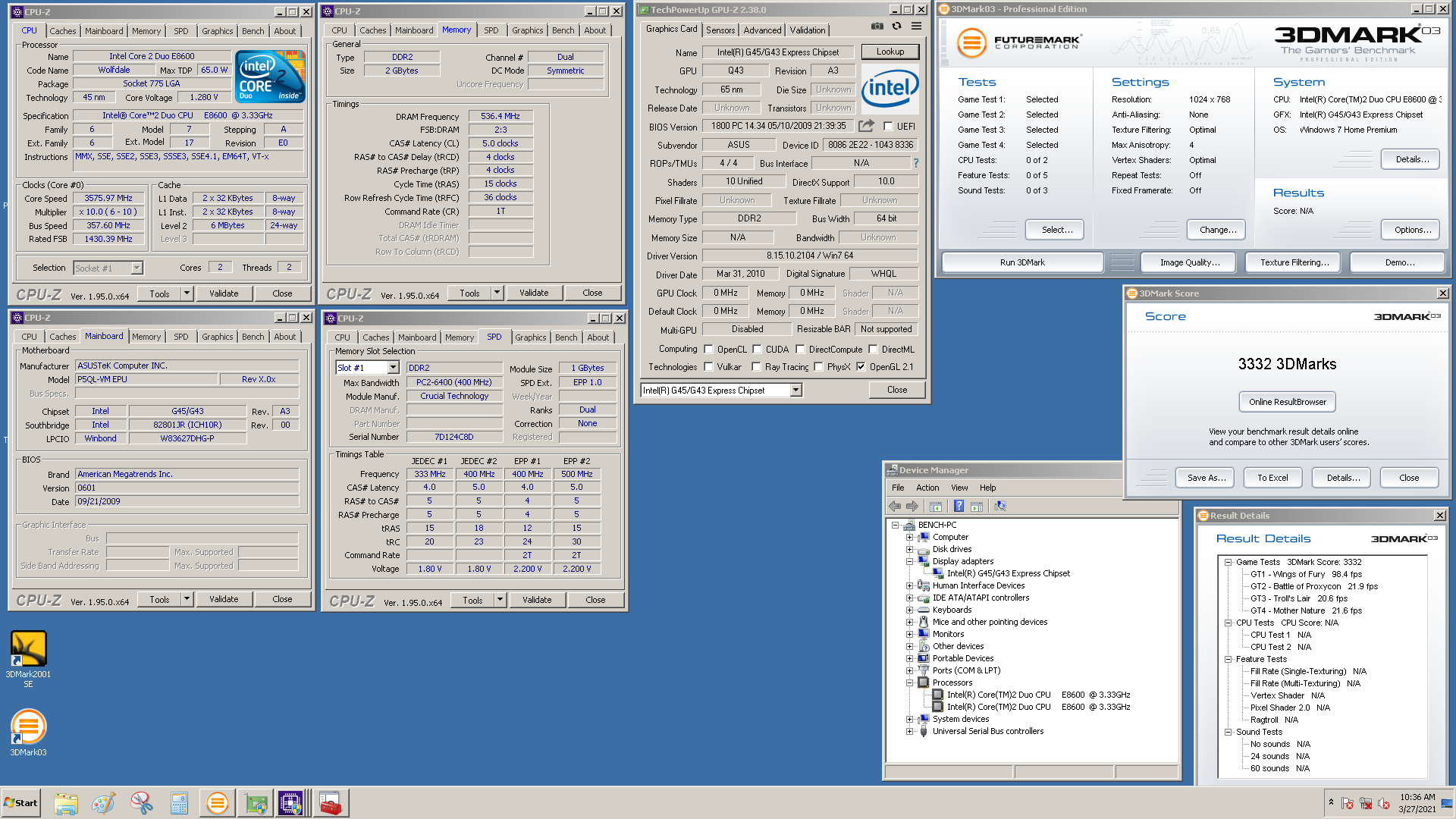Click Run 3DMark button
1456x819 pixels.
tap(1021, 262)
